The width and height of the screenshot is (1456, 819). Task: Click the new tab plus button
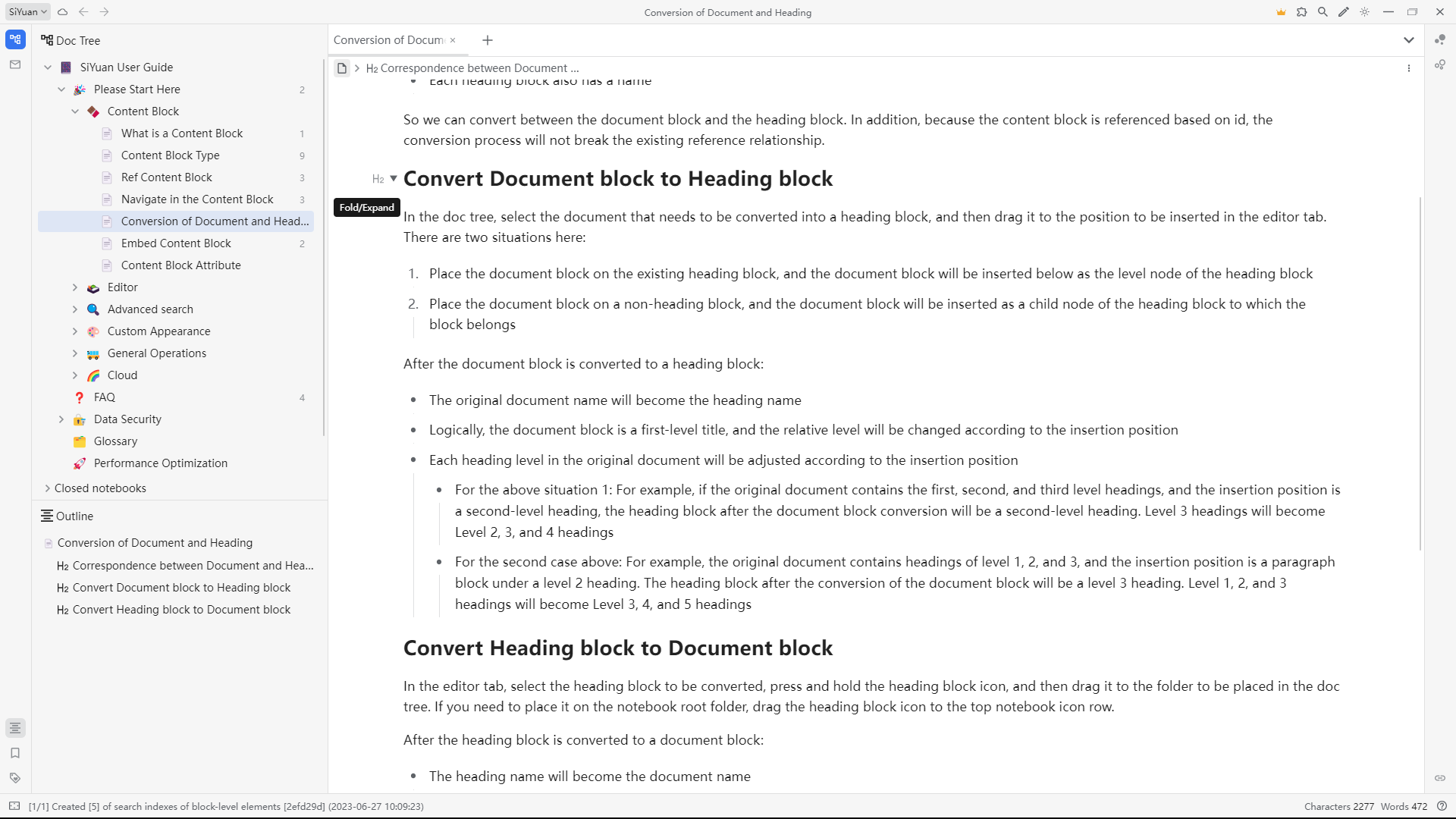coord(488,40)
